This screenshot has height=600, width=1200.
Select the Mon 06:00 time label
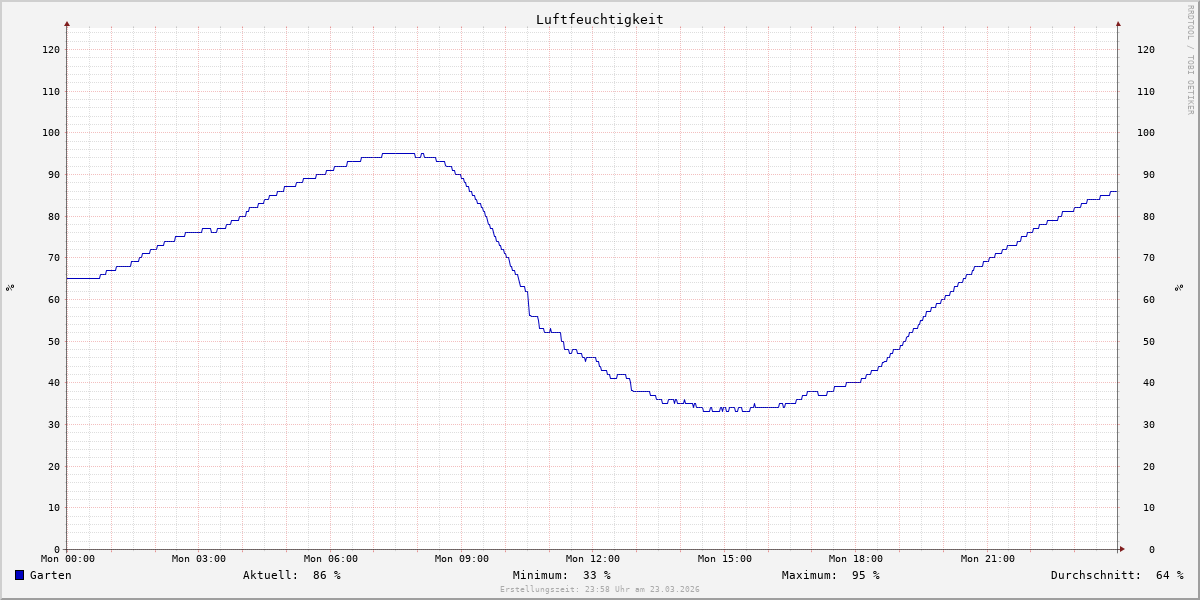(330, 559)
